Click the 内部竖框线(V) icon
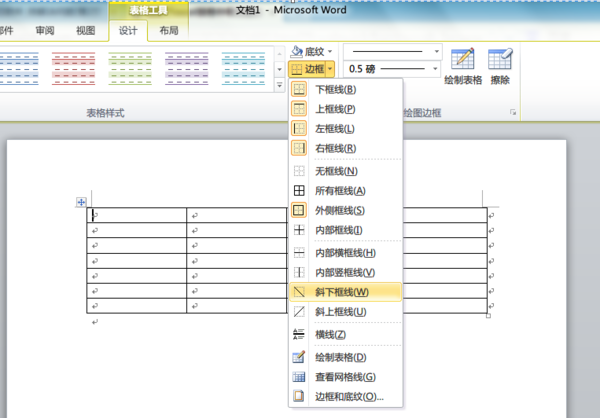 tap(299, 272)
